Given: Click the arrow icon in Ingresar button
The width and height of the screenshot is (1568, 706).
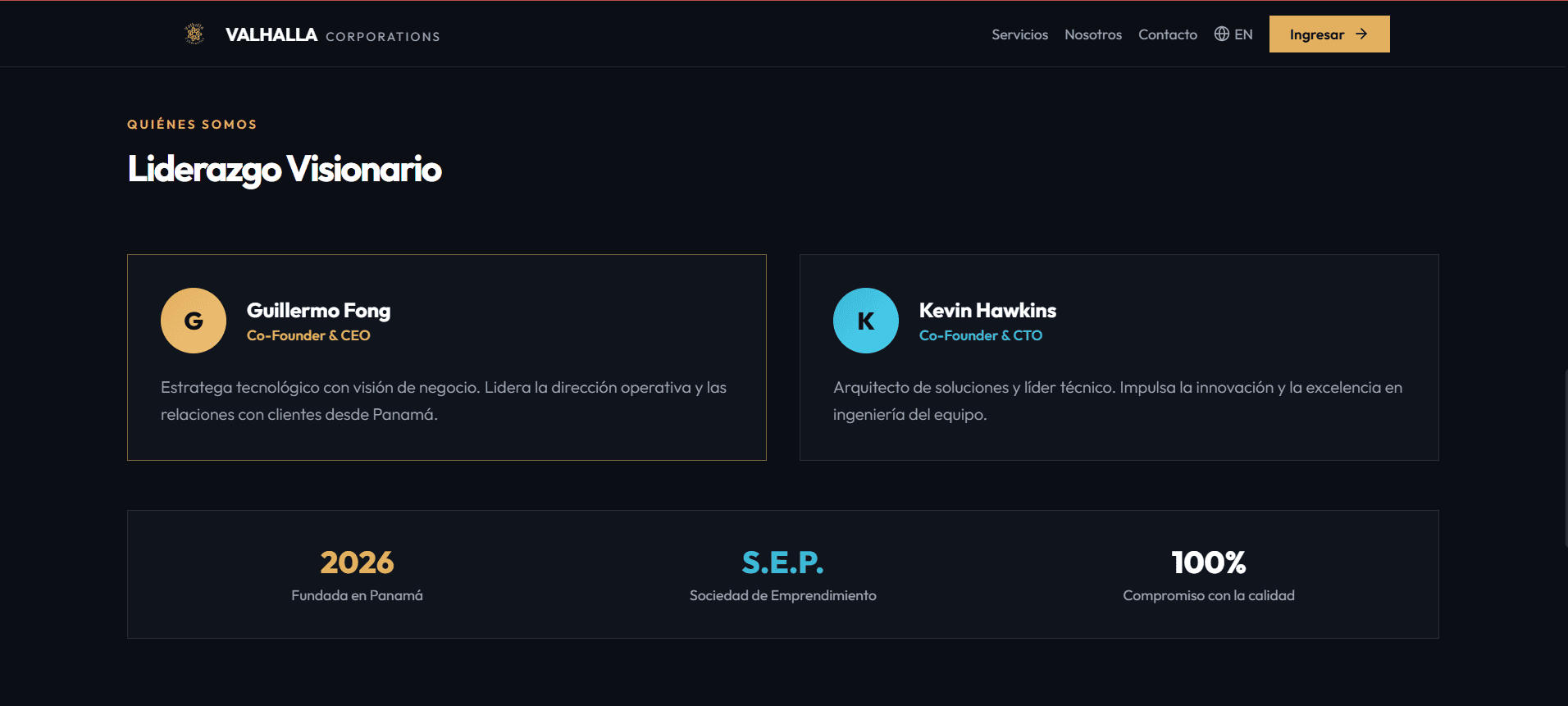Looking at the screenshot, I should point(1361,34).
